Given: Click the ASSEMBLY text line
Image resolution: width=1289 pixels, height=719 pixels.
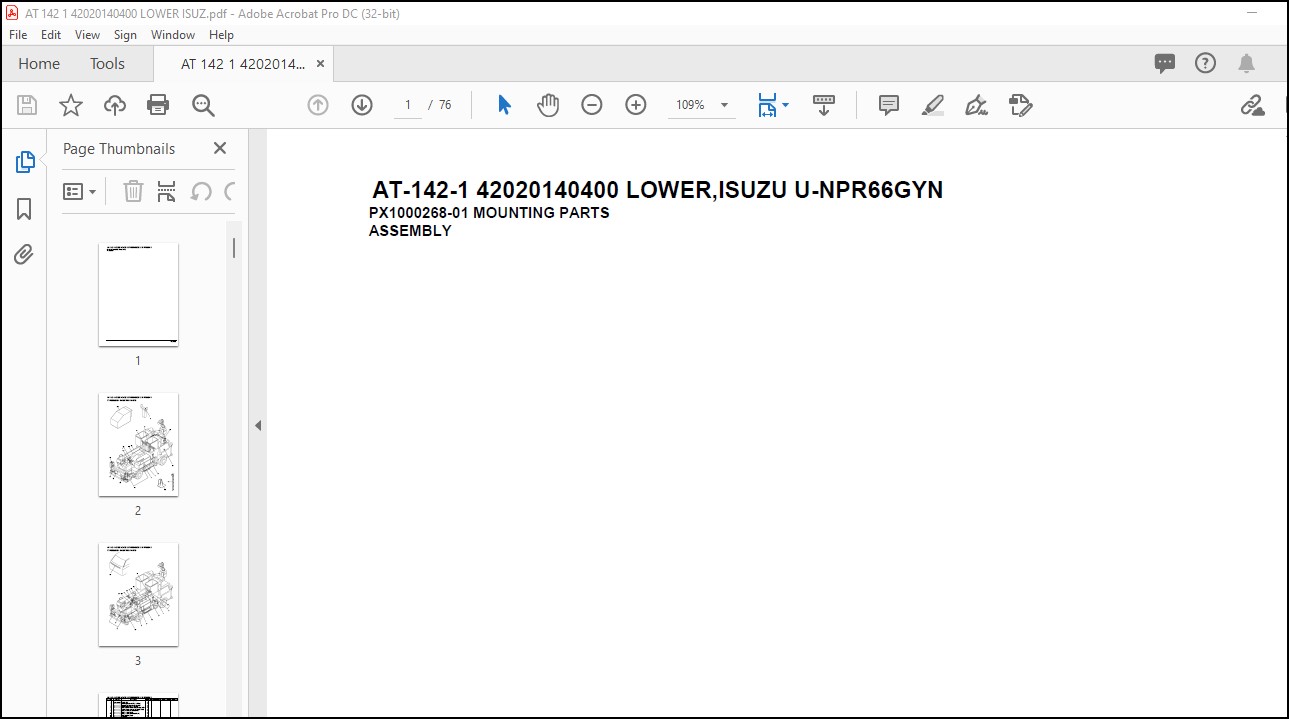Looking at the screenshot, I should tap(410, 231).
